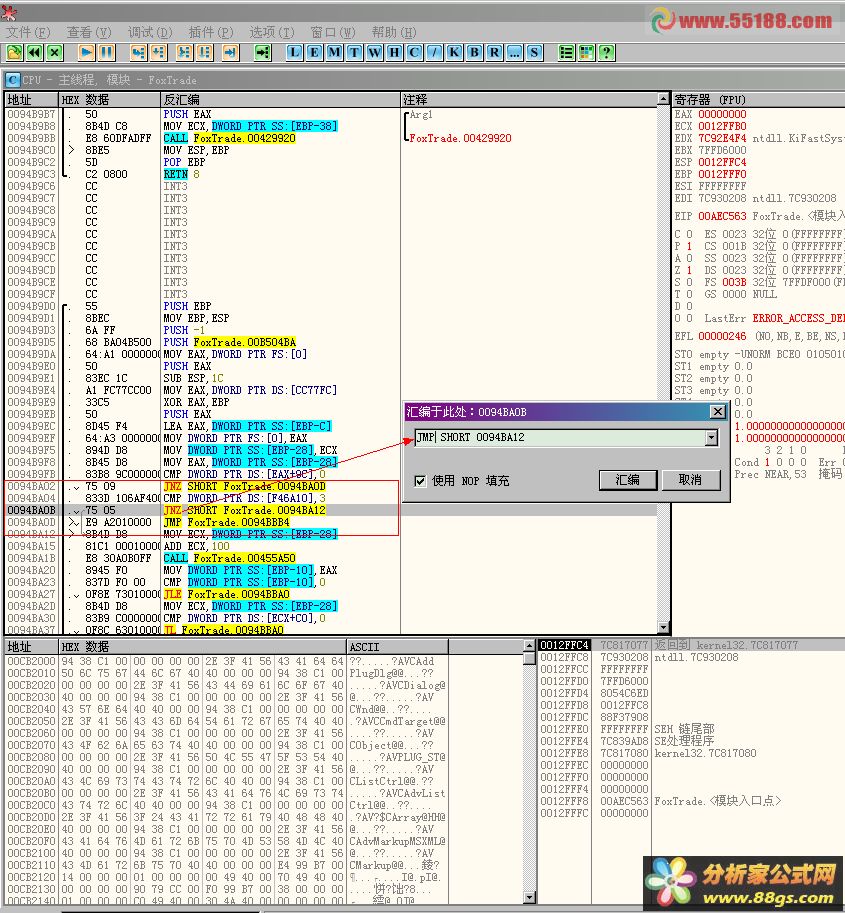Click the Execute till return toolbar icon
Screen dimensions: 845x913
[231, 53]
